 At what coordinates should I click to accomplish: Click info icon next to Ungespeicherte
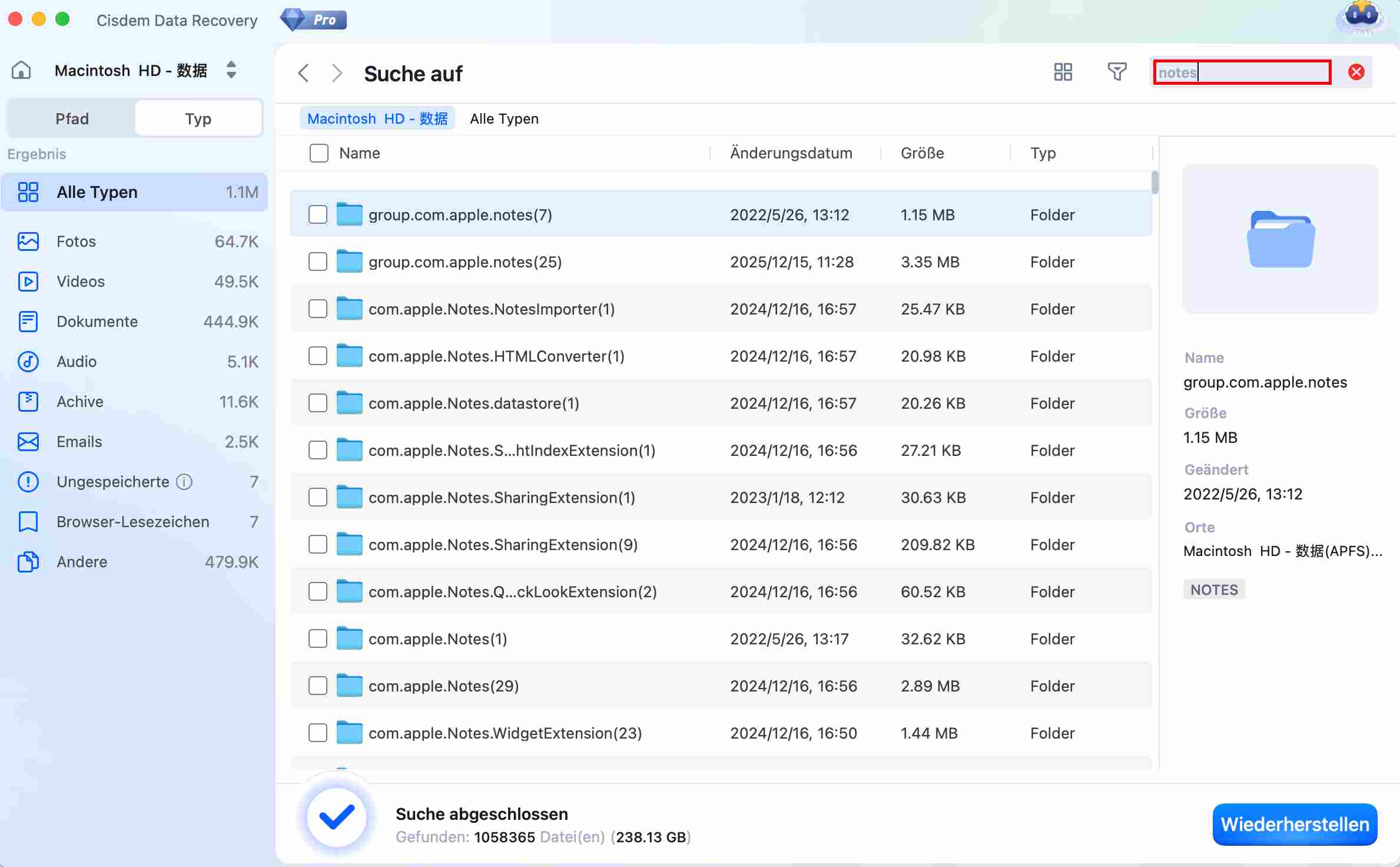coord(184,482)
